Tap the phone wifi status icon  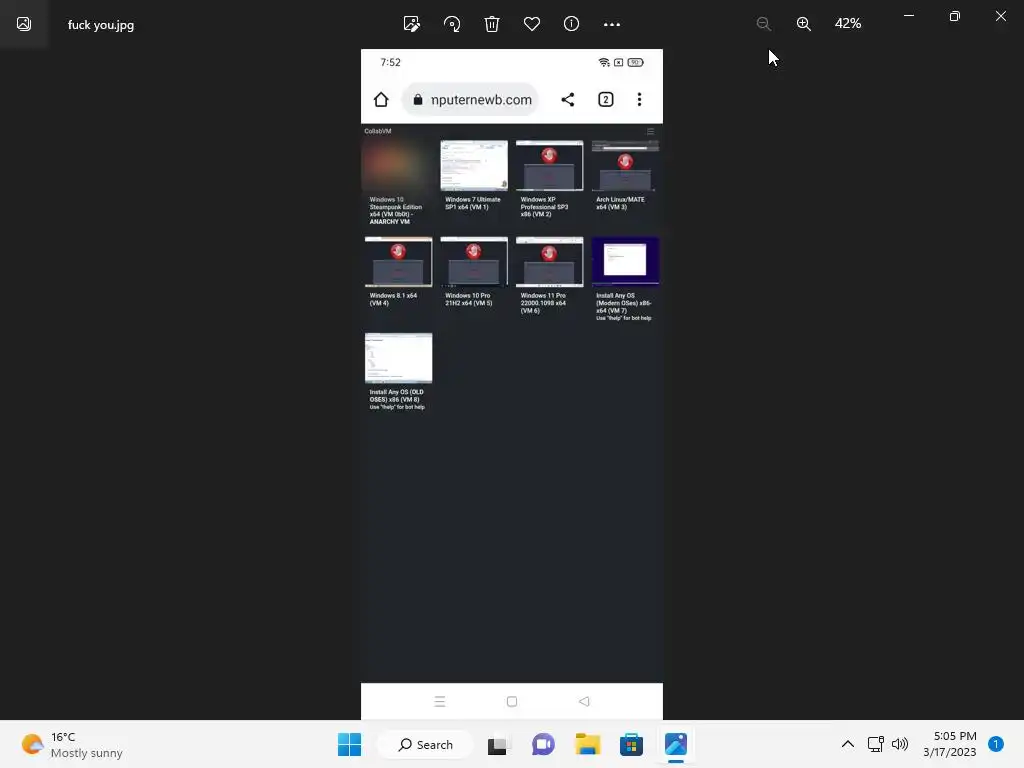pos(604,63)
